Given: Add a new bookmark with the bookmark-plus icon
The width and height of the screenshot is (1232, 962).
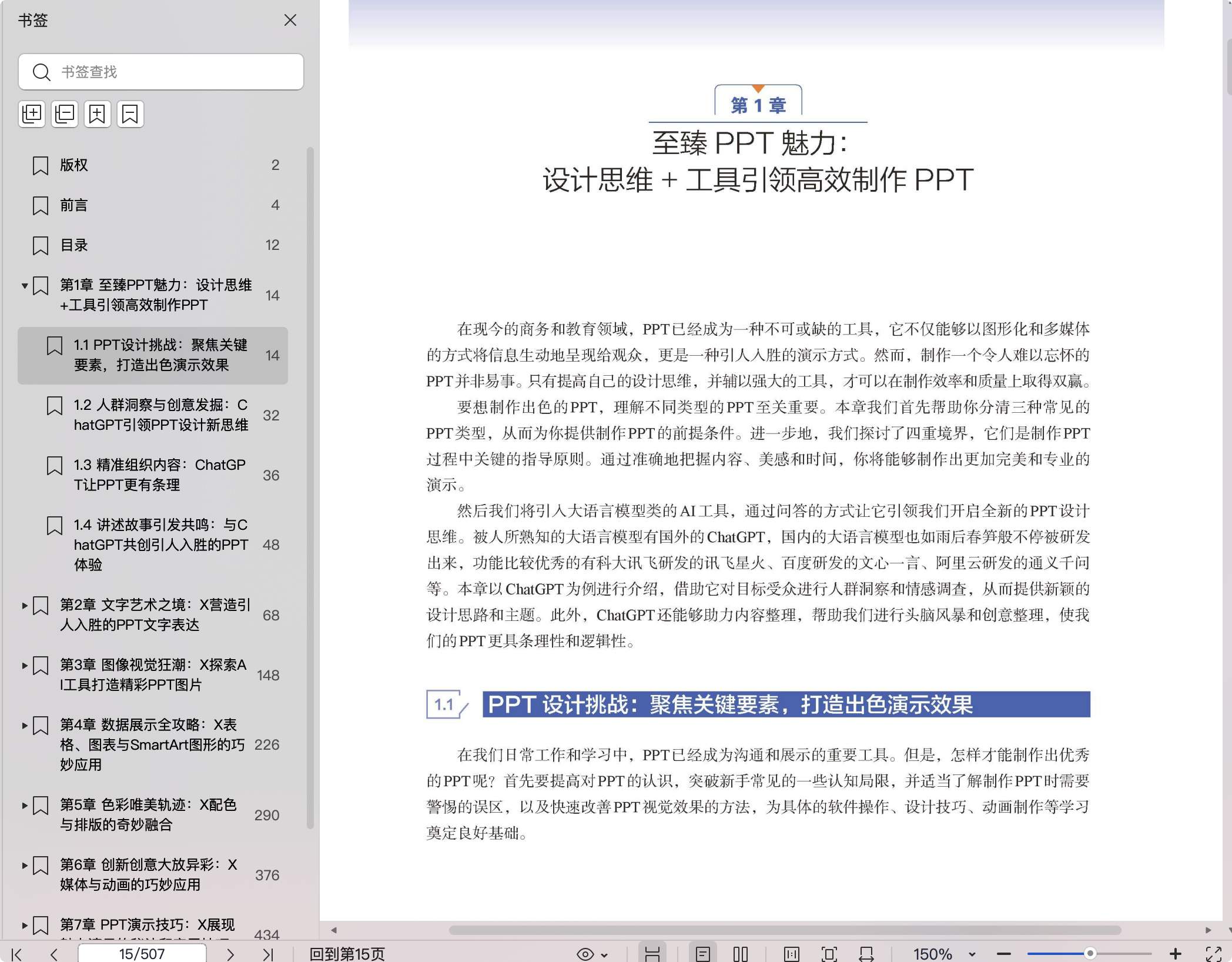Looking at the screenshot, I should click(98, 113).
